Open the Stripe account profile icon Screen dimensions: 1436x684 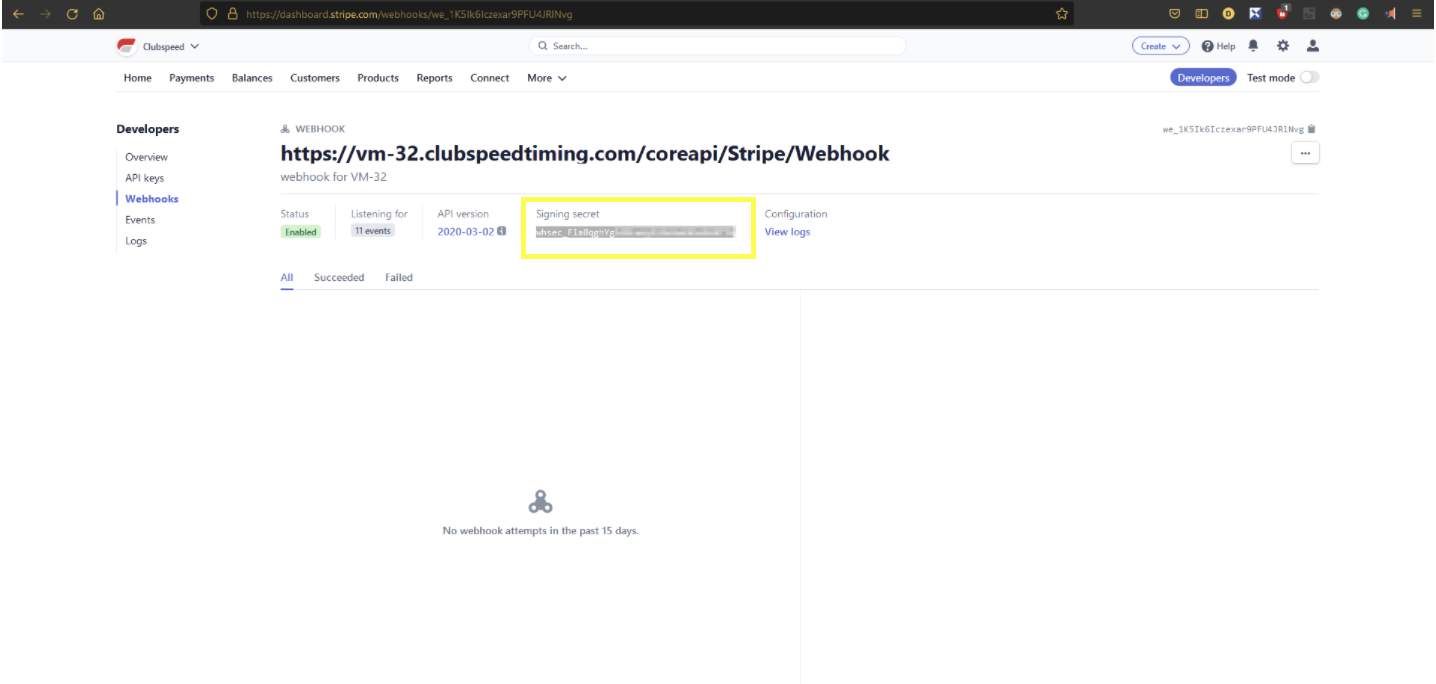coord(1313,46)
